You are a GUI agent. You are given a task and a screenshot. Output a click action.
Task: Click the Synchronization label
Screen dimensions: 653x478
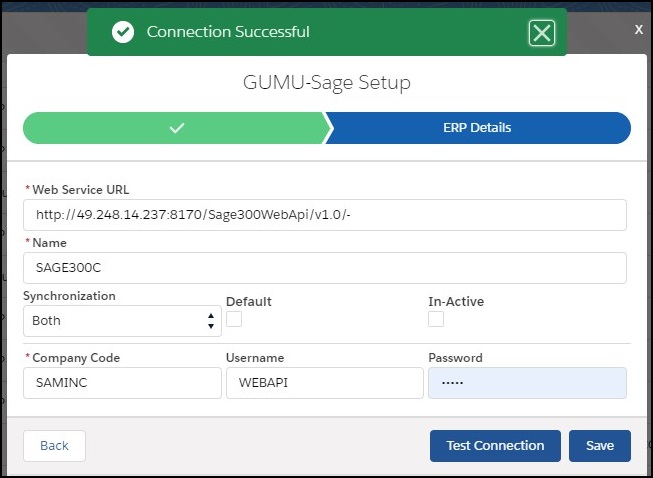69,296
